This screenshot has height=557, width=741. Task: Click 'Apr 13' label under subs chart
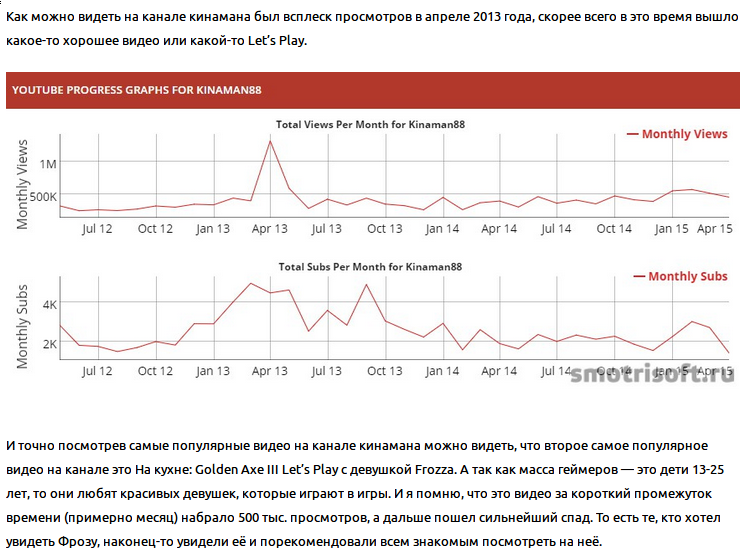(269, 371)
